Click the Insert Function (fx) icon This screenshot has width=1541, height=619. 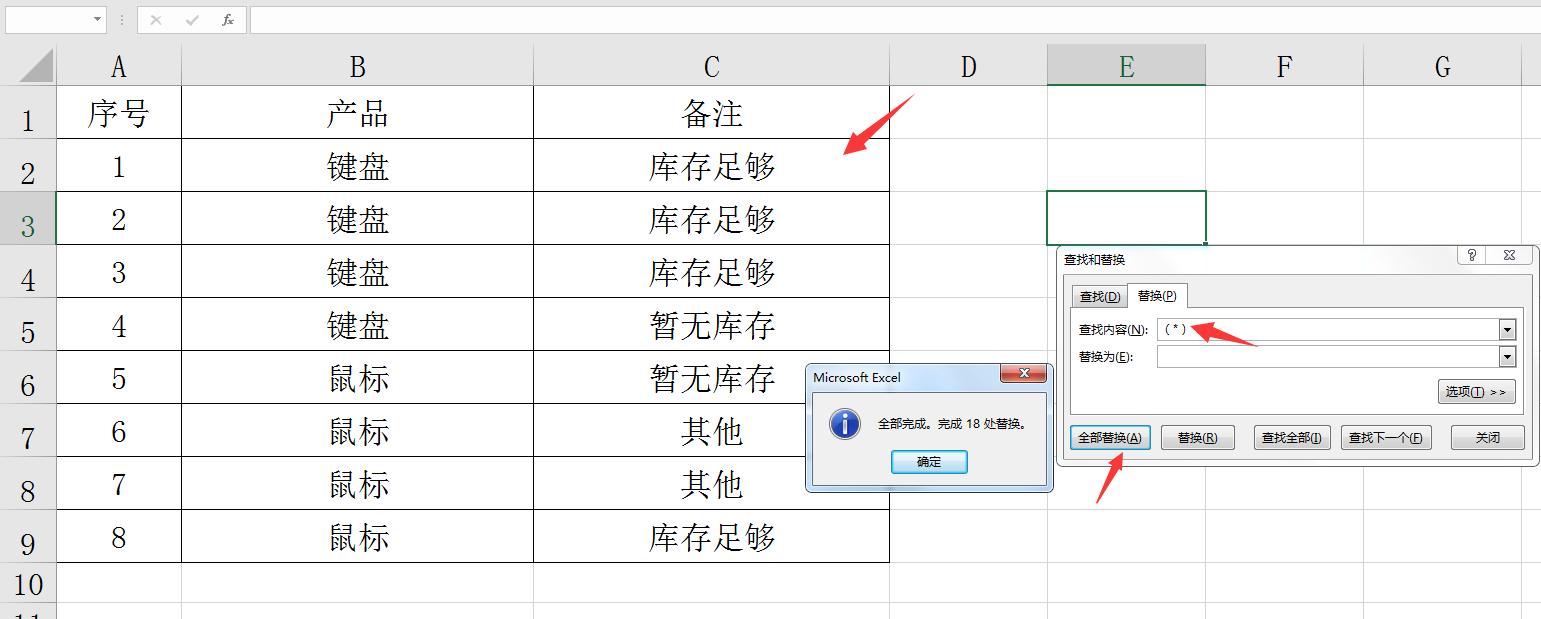pyautogui.click(x=226, y=19)
